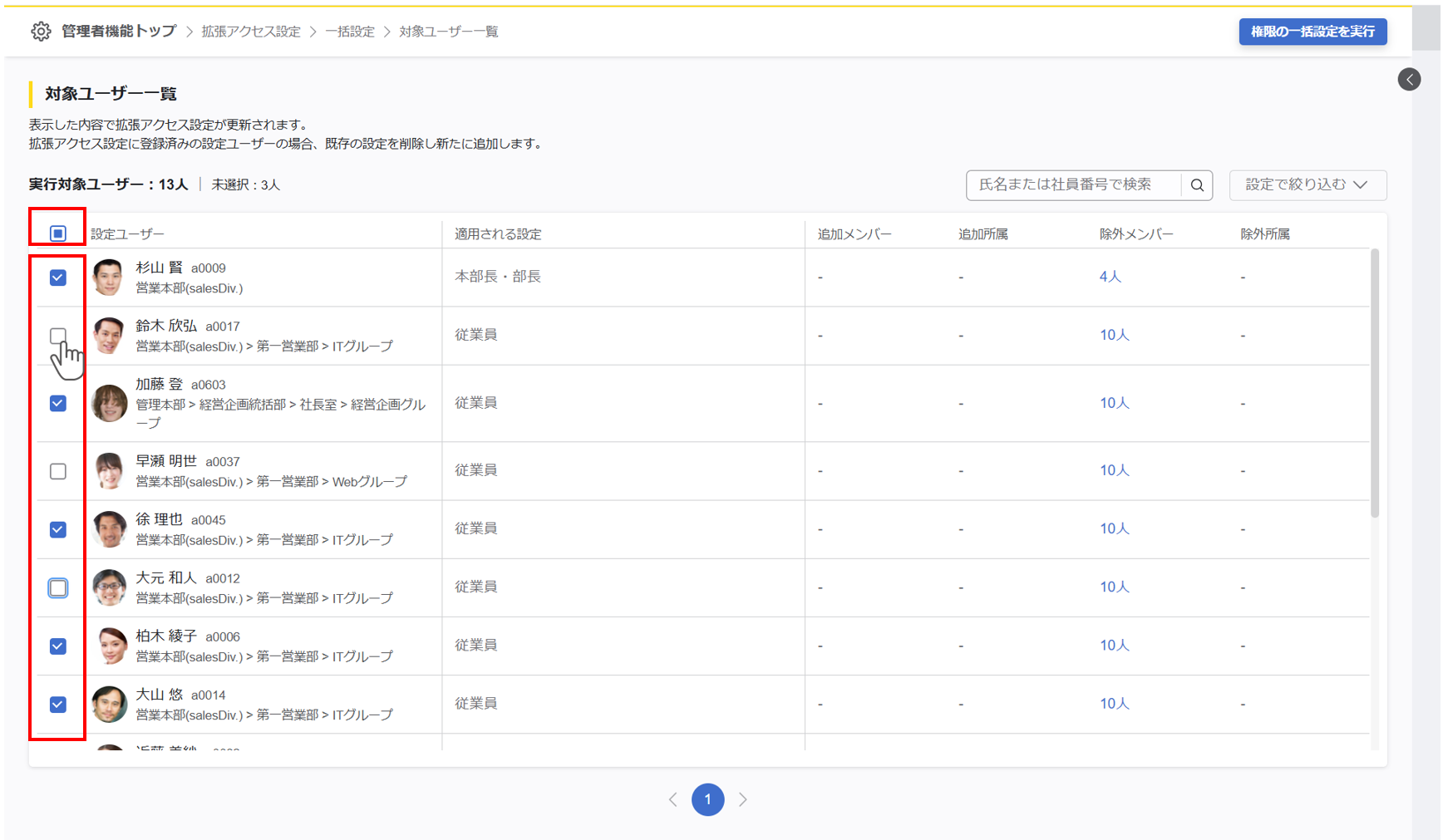The image size is (1443, 840).
Task: Click 杉山 賢's profile photo
Action: [109, 278]
